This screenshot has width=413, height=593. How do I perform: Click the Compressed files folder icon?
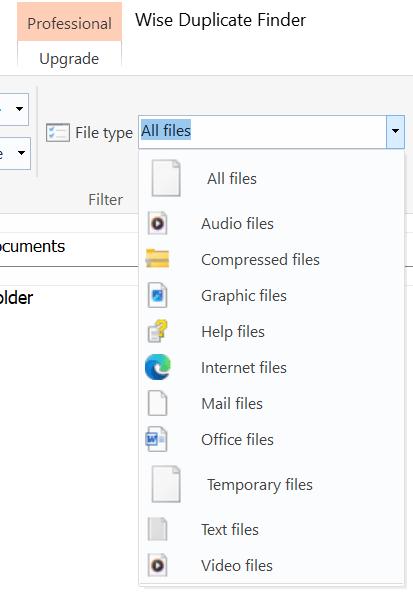(x=157, y=259)
